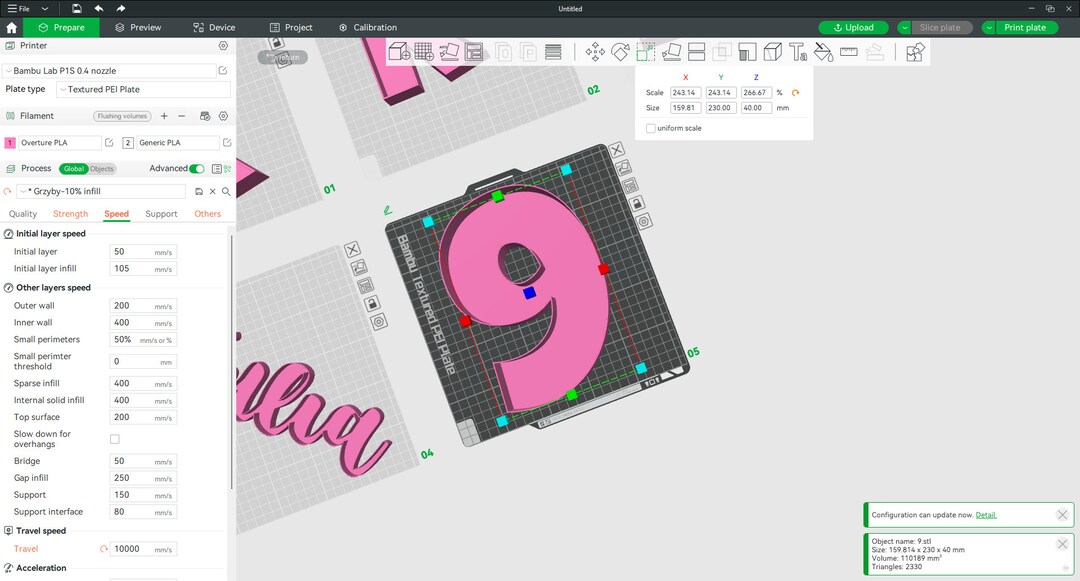Open the Text tool
This screenshot has width=1080, height=581.
point(797,51)
